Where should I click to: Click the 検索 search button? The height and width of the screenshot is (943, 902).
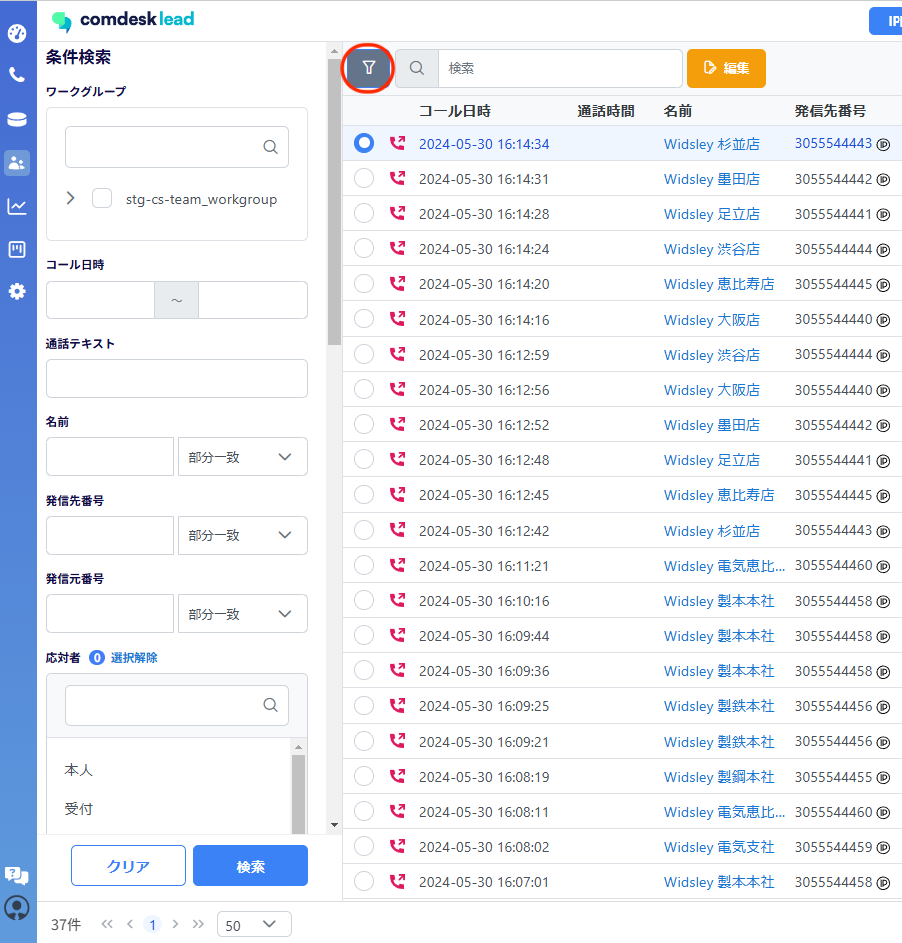click(250, 866)
